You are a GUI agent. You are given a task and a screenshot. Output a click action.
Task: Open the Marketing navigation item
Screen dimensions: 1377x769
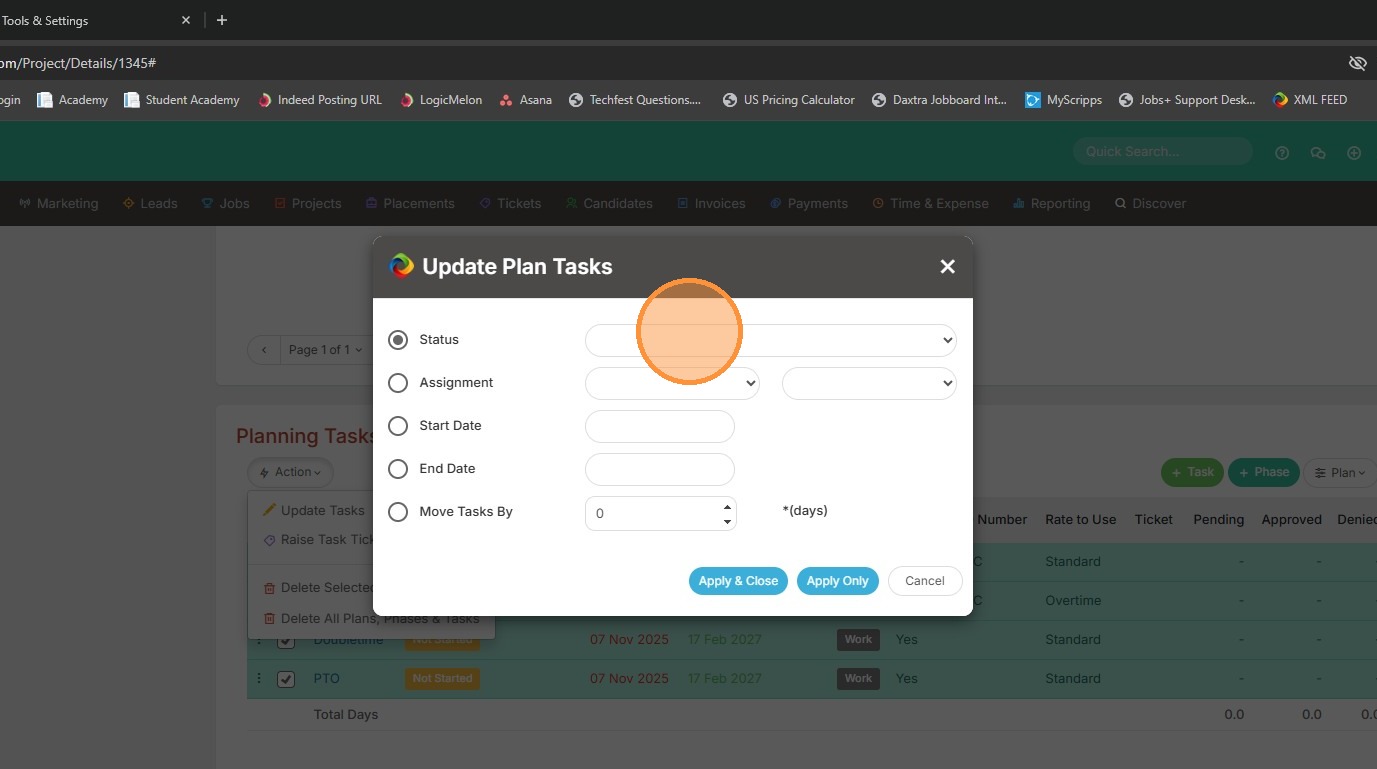point(59,203)
